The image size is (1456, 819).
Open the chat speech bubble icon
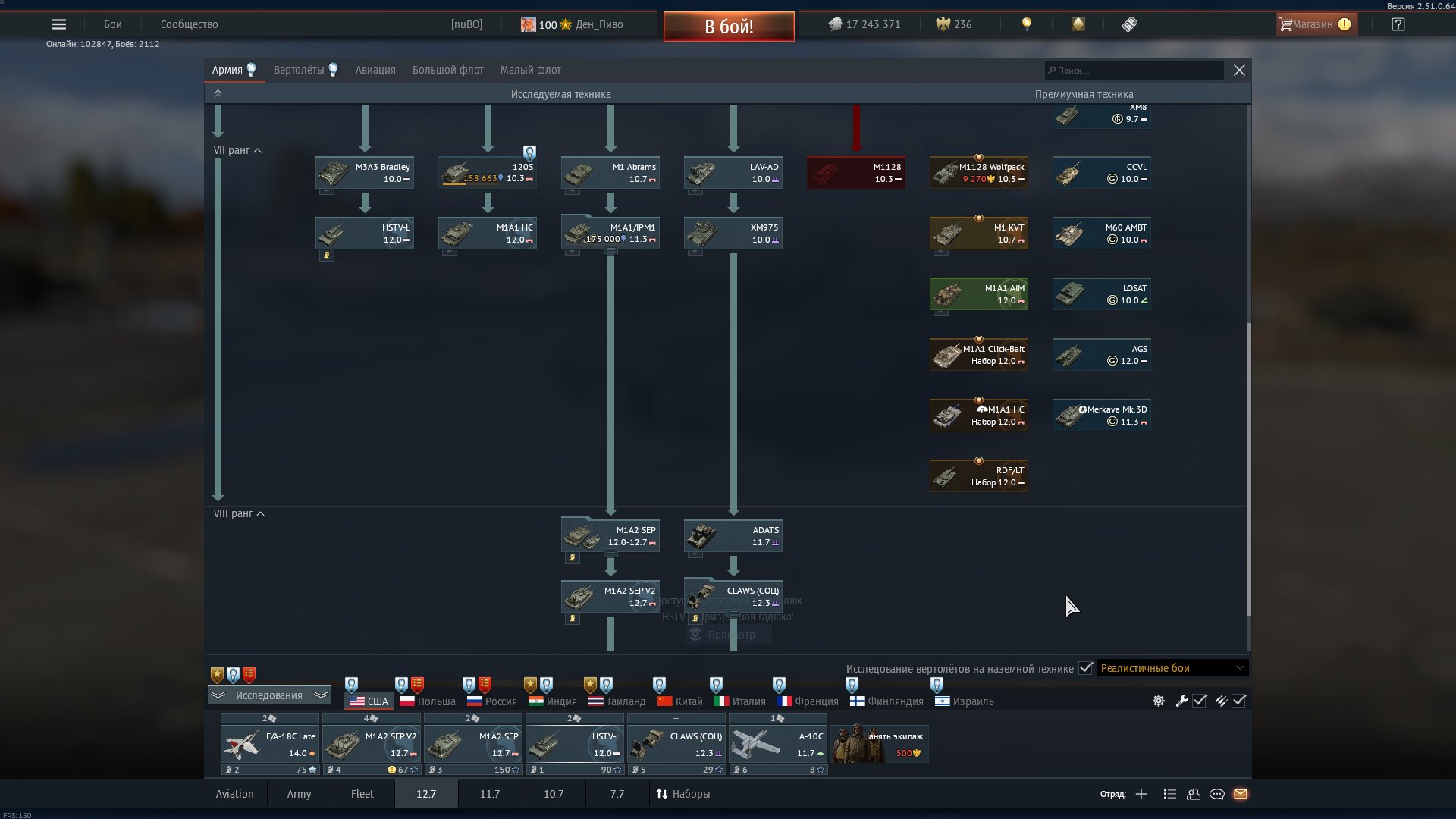point(1217,794)
